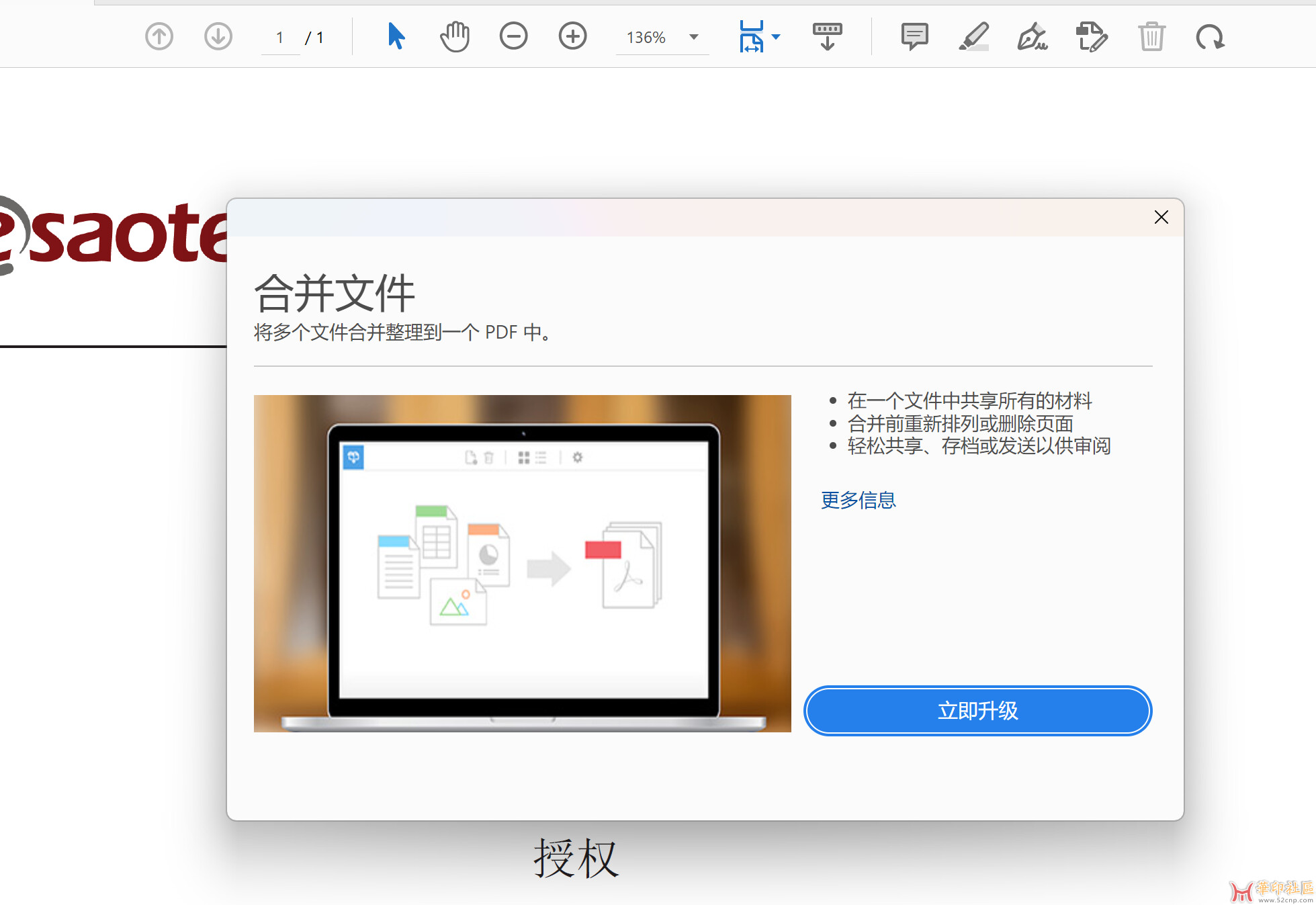
Task: Open the fit-to-width page display icon
Action: 751,36
